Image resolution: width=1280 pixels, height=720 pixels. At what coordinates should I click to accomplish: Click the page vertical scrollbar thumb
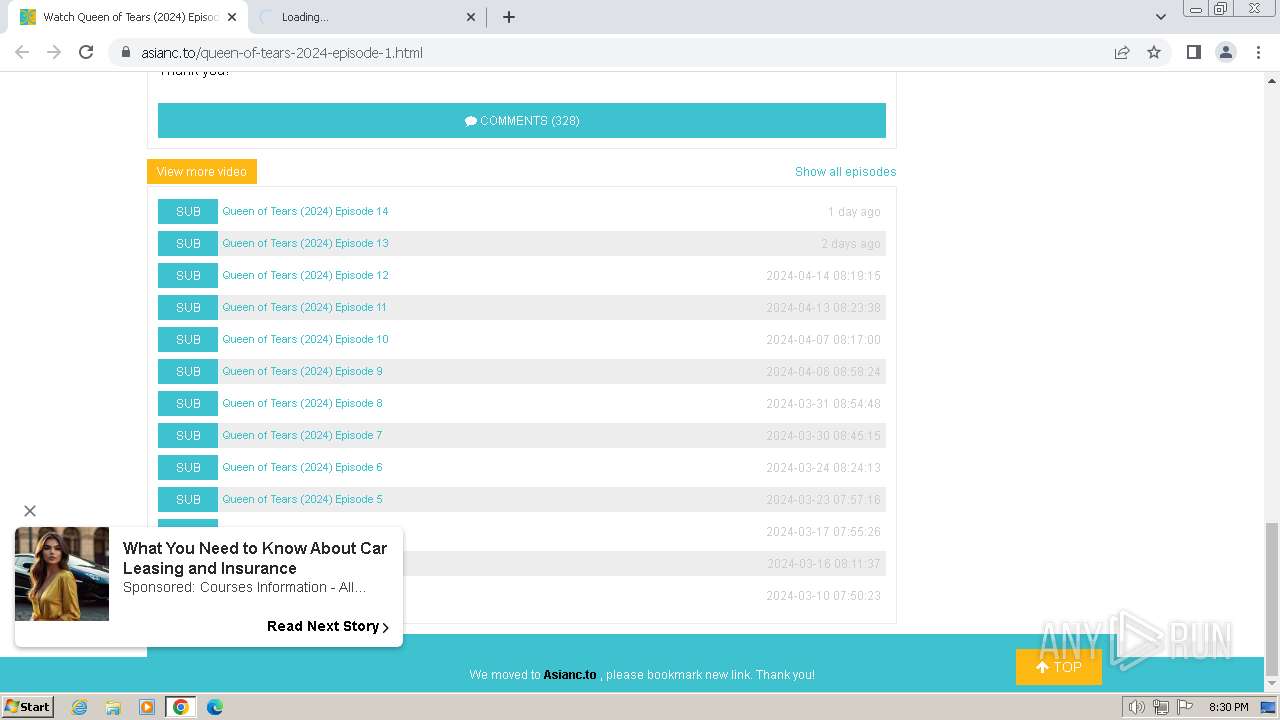click(1272, 598)
